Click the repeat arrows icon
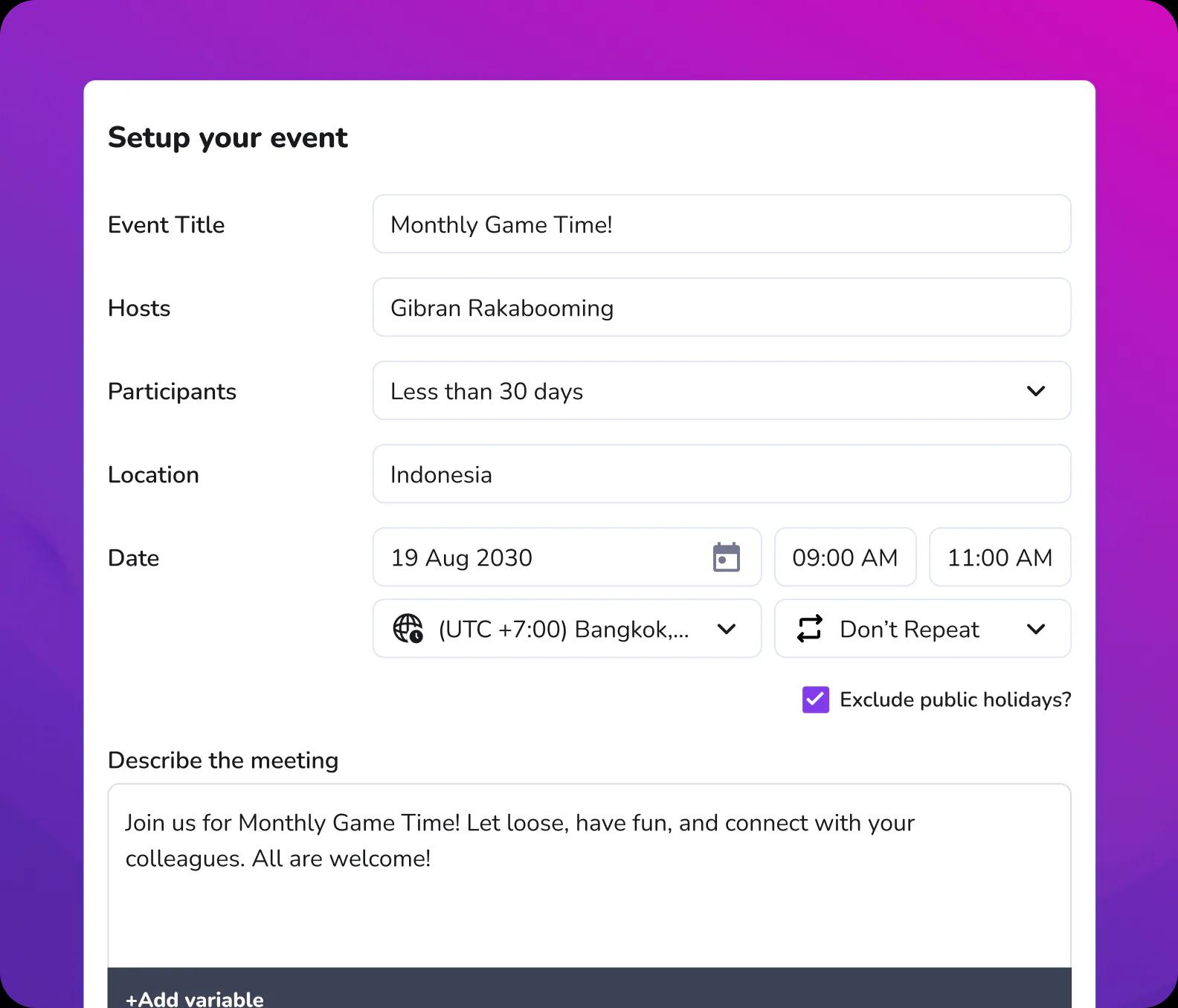The image size is (1178, 1008). coord(809,629)
